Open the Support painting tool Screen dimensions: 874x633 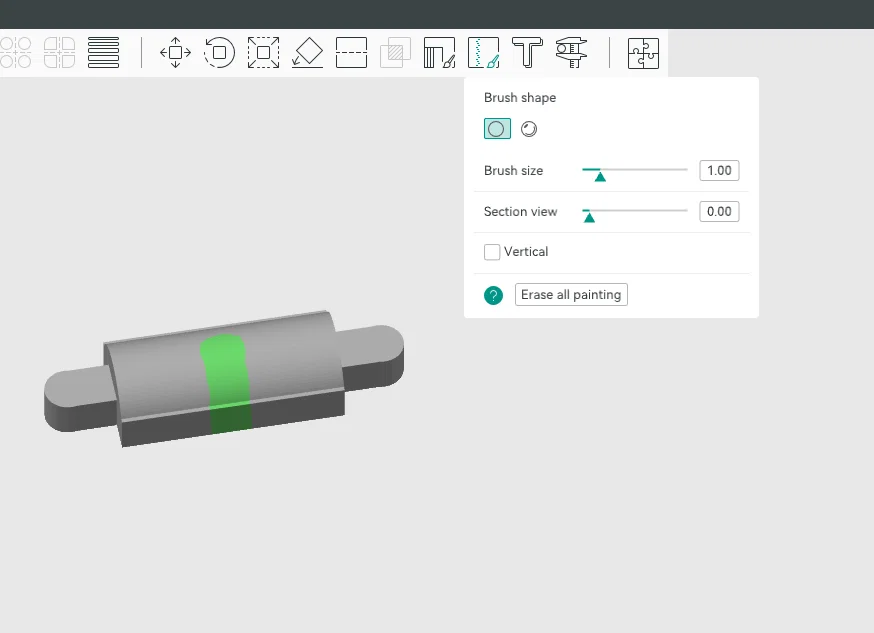point(440,53)
